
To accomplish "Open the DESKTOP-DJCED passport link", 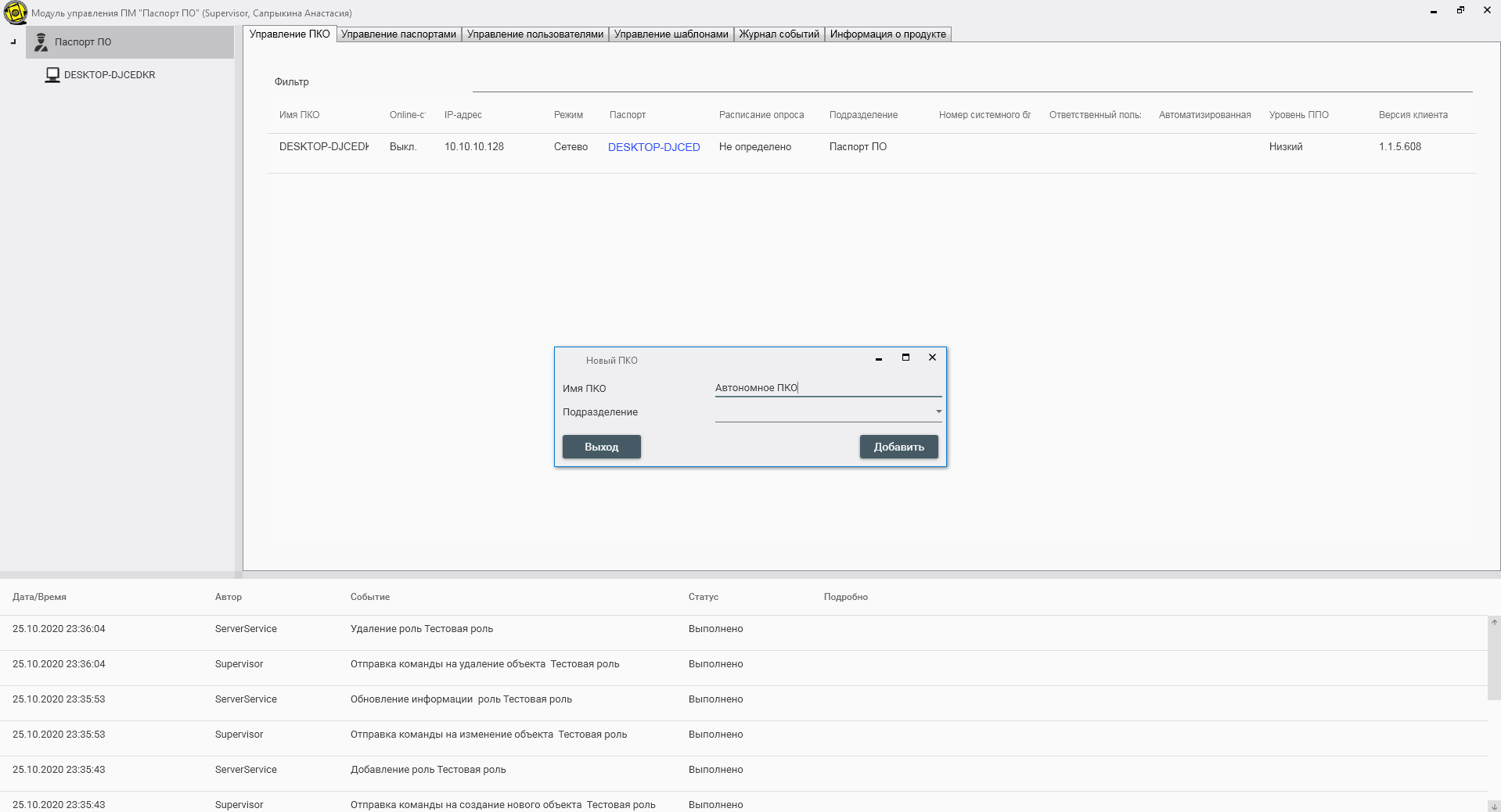I will pyautogui.click(x=654, y=147).
